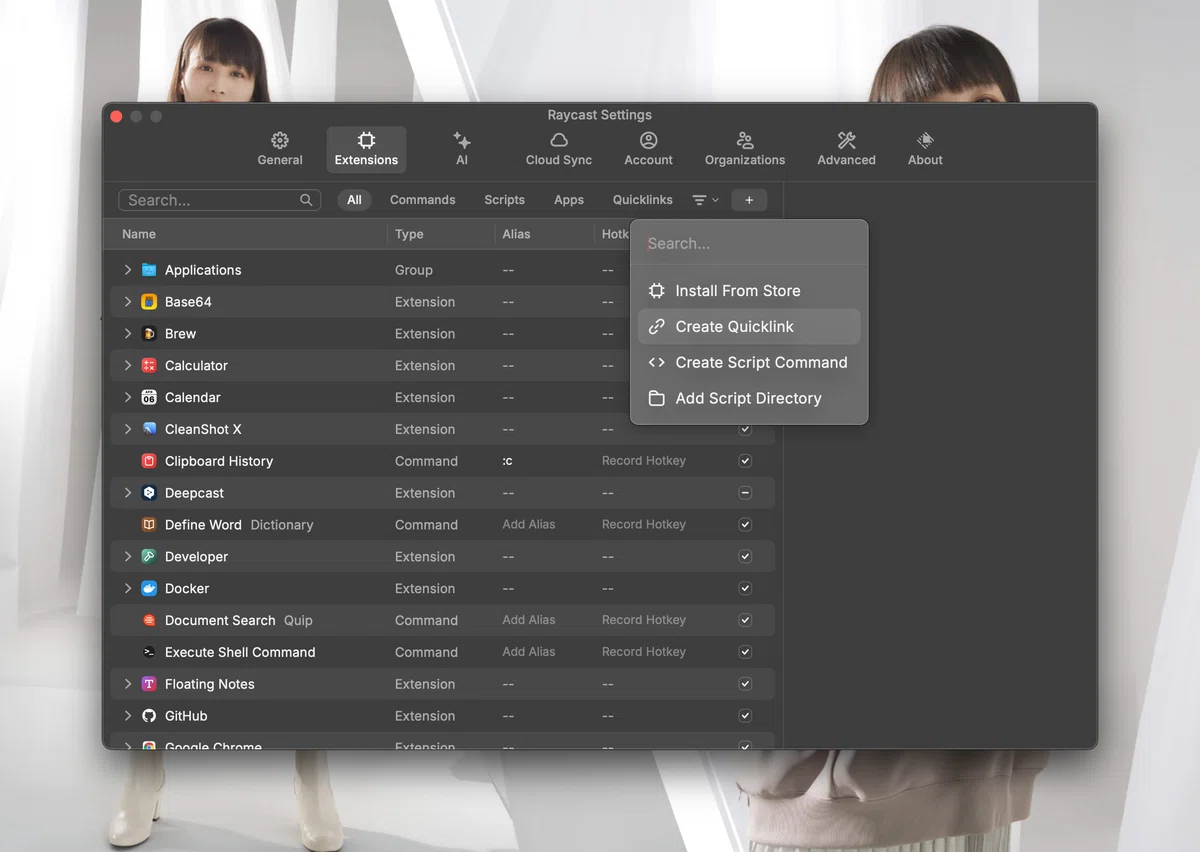Toggle the Deepcast mixed-state checkbox

click(745, 493)
